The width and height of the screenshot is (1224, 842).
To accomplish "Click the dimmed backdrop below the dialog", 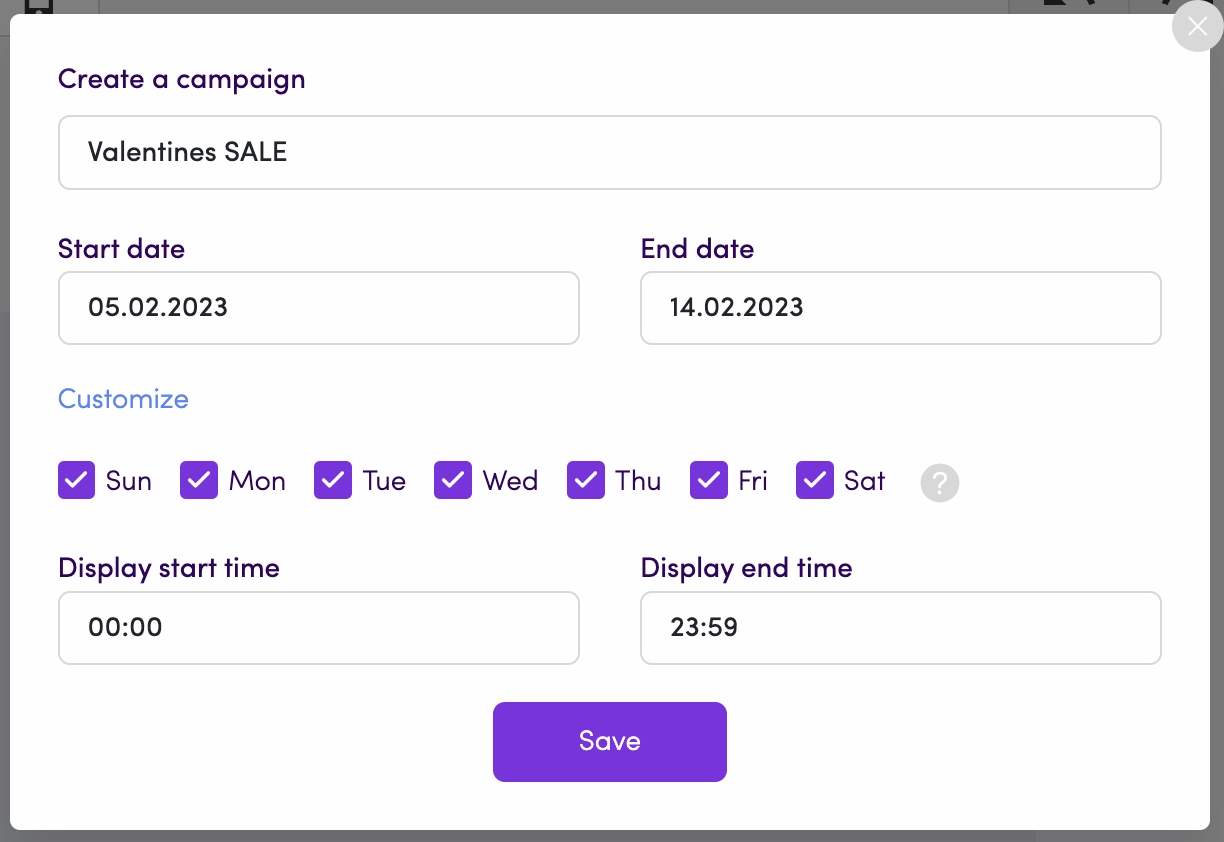I will (x=612, y=836).
